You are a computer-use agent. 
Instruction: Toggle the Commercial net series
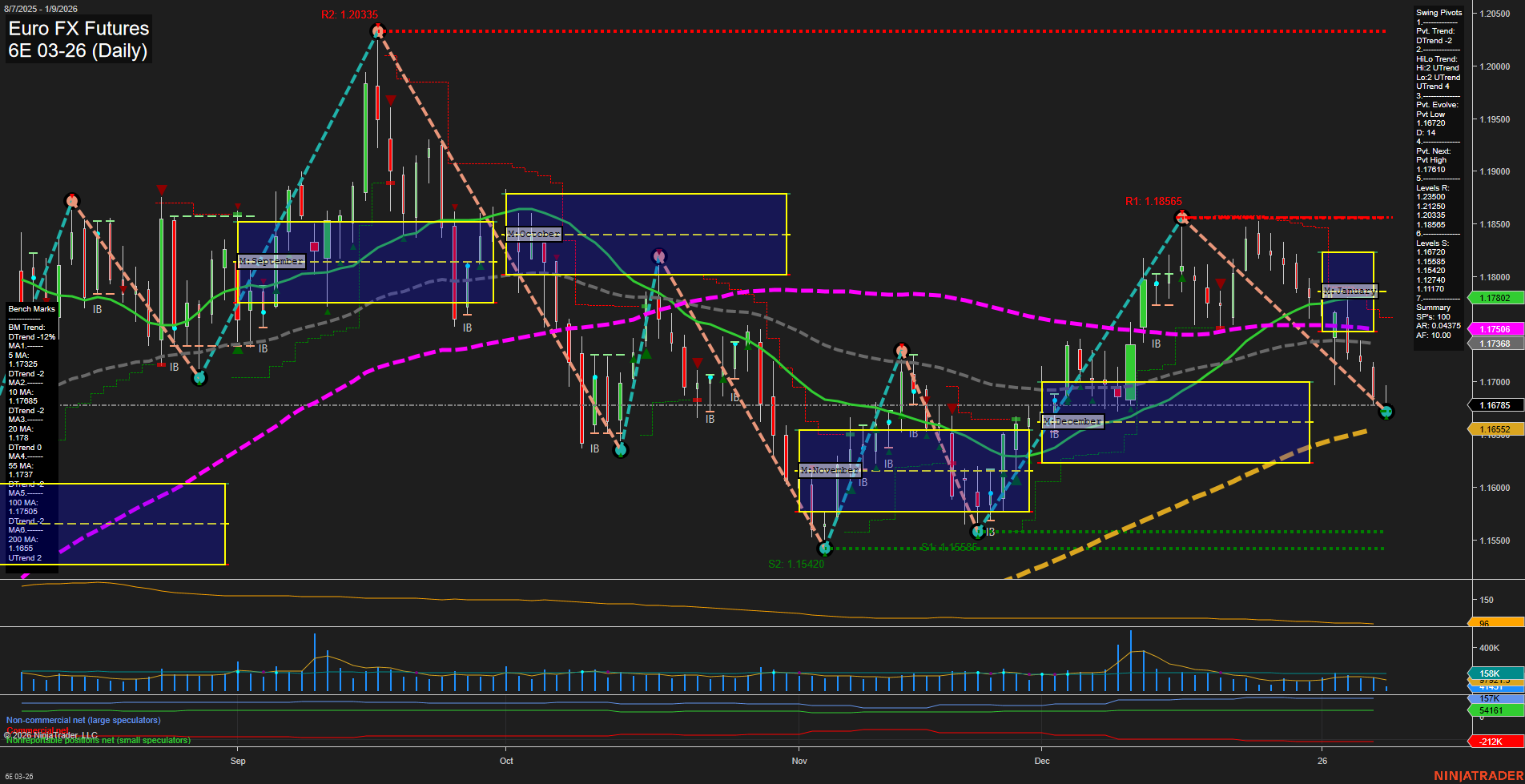[38, 730]
